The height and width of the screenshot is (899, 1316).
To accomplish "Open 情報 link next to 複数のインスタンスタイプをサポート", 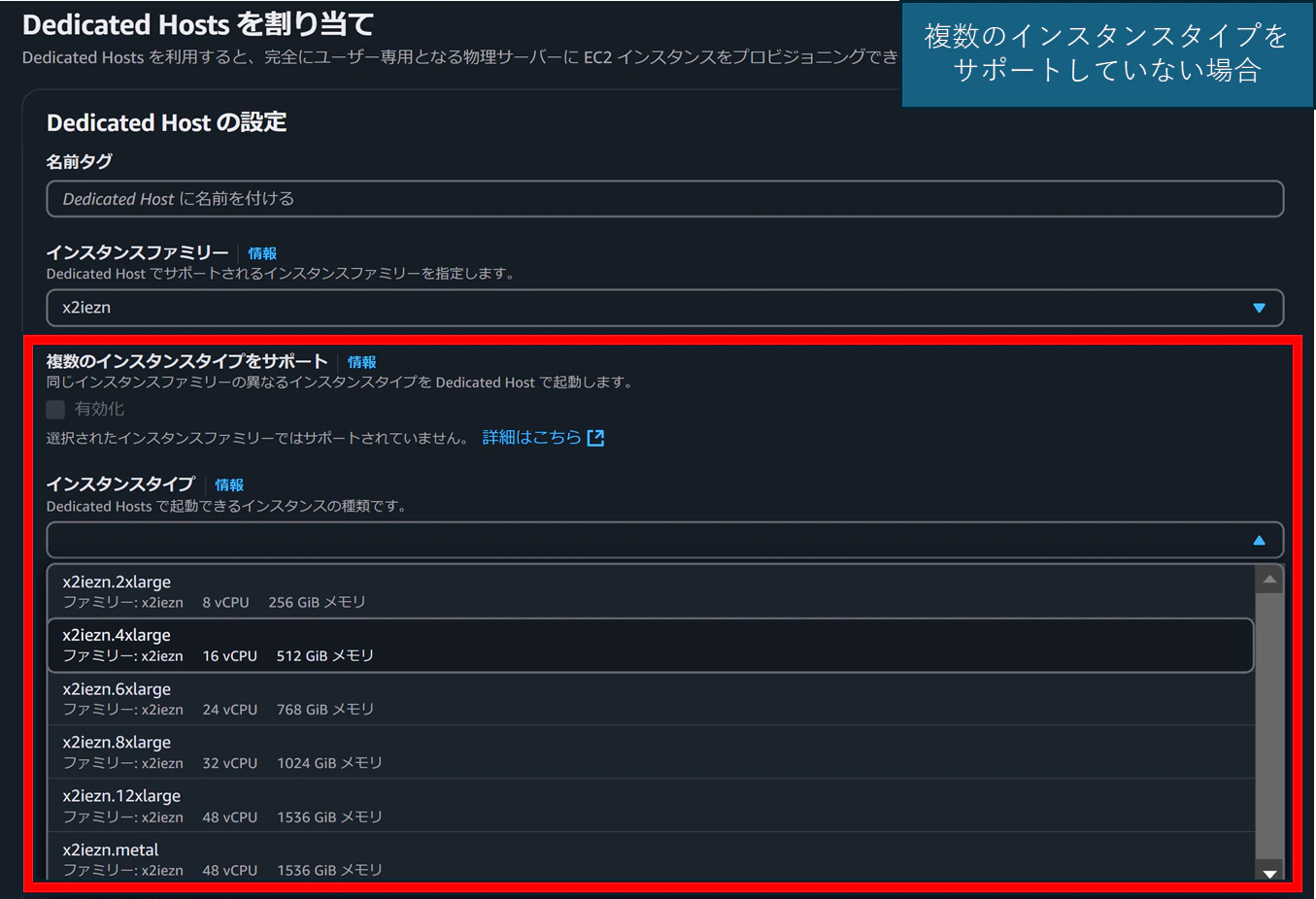I will 362,362.
